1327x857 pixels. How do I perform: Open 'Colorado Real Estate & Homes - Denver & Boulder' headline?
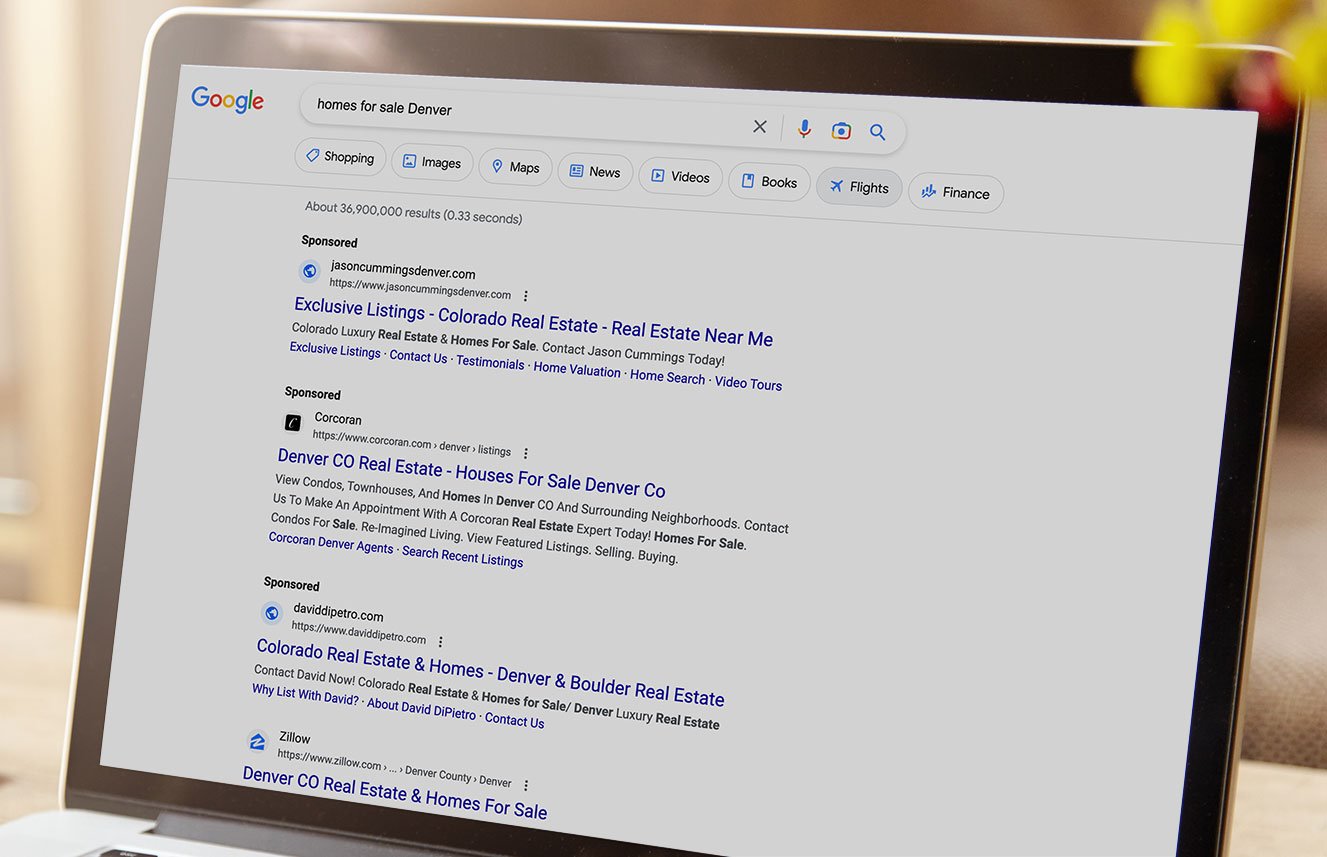click(490, 673)
